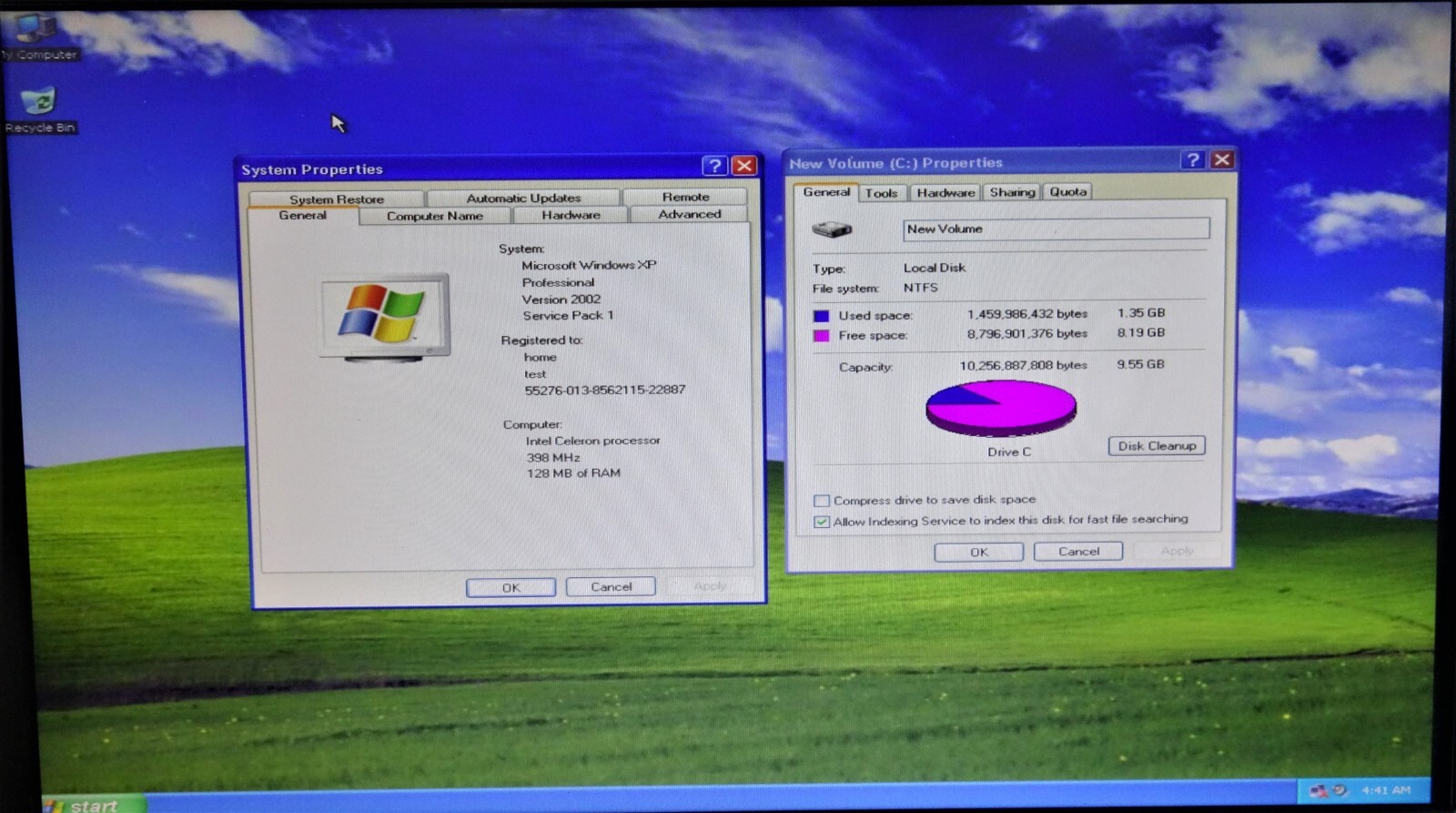Select the General tab in System Properties
1456x813 pixels.
[303, 216]
